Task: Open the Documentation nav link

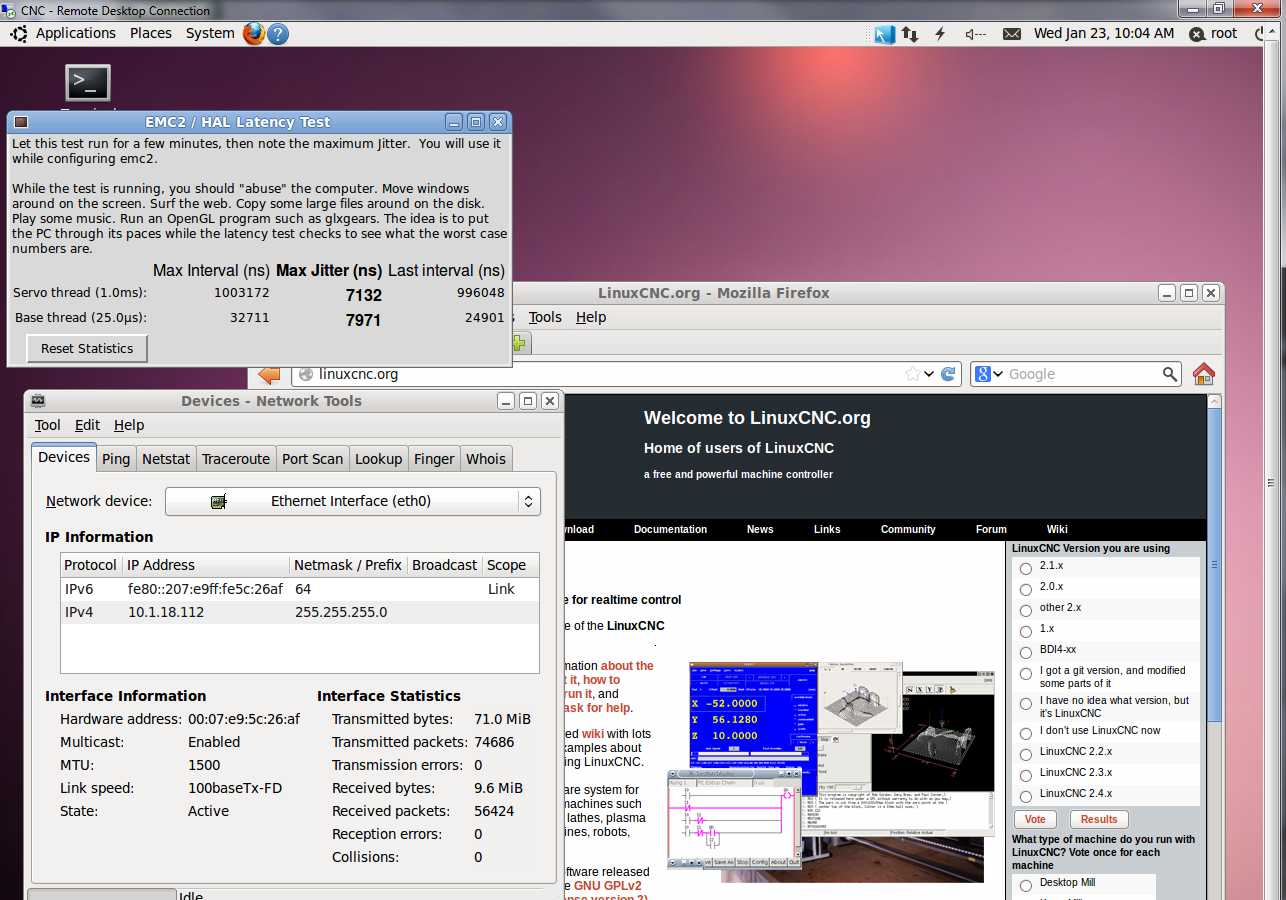Action: click(670, 529)
